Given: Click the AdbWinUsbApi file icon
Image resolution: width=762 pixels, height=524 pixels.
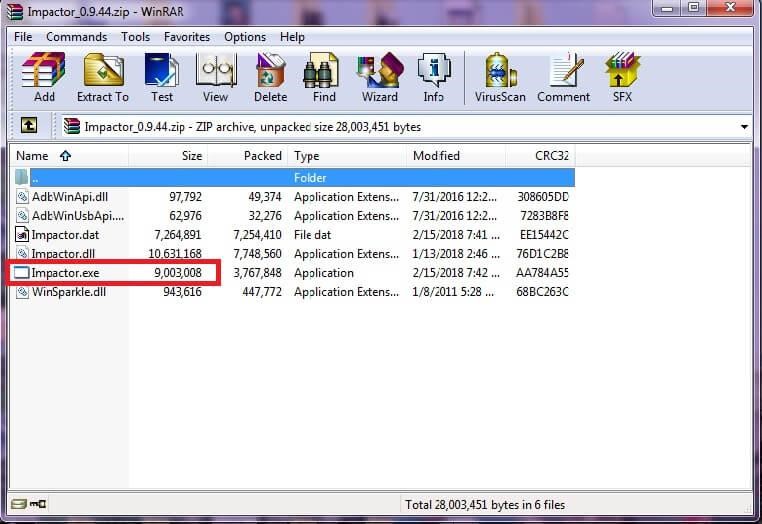Looking at the screenshot, I should (x=22, y=216).
